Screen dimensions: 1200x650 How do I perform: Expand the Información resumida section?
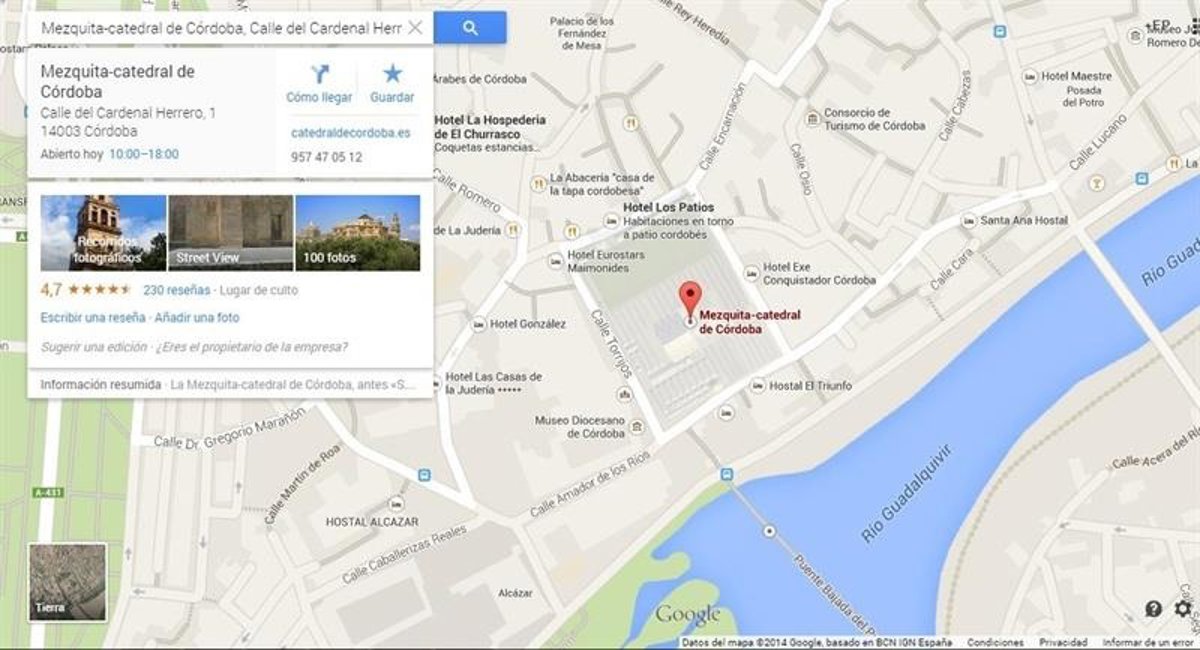[x=230, y=384]
